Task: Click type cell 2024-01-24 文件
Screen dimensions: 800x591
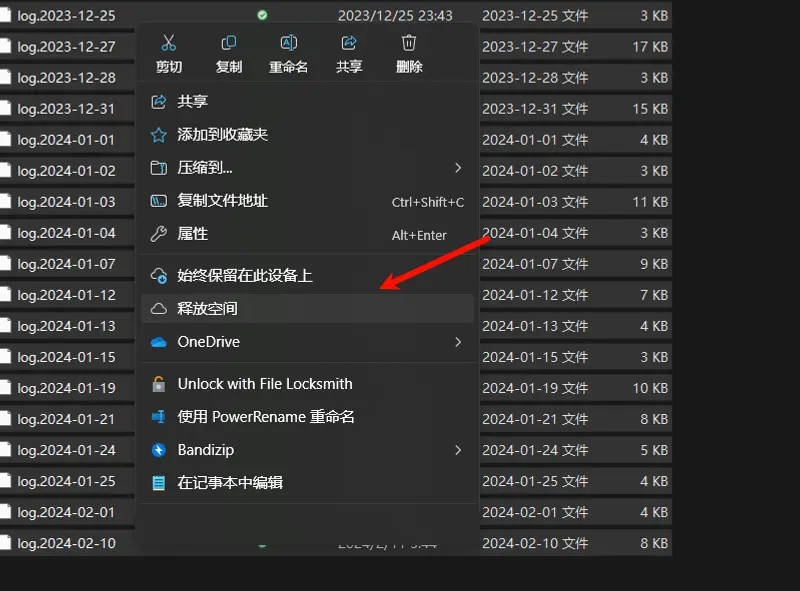Action: 535,450
